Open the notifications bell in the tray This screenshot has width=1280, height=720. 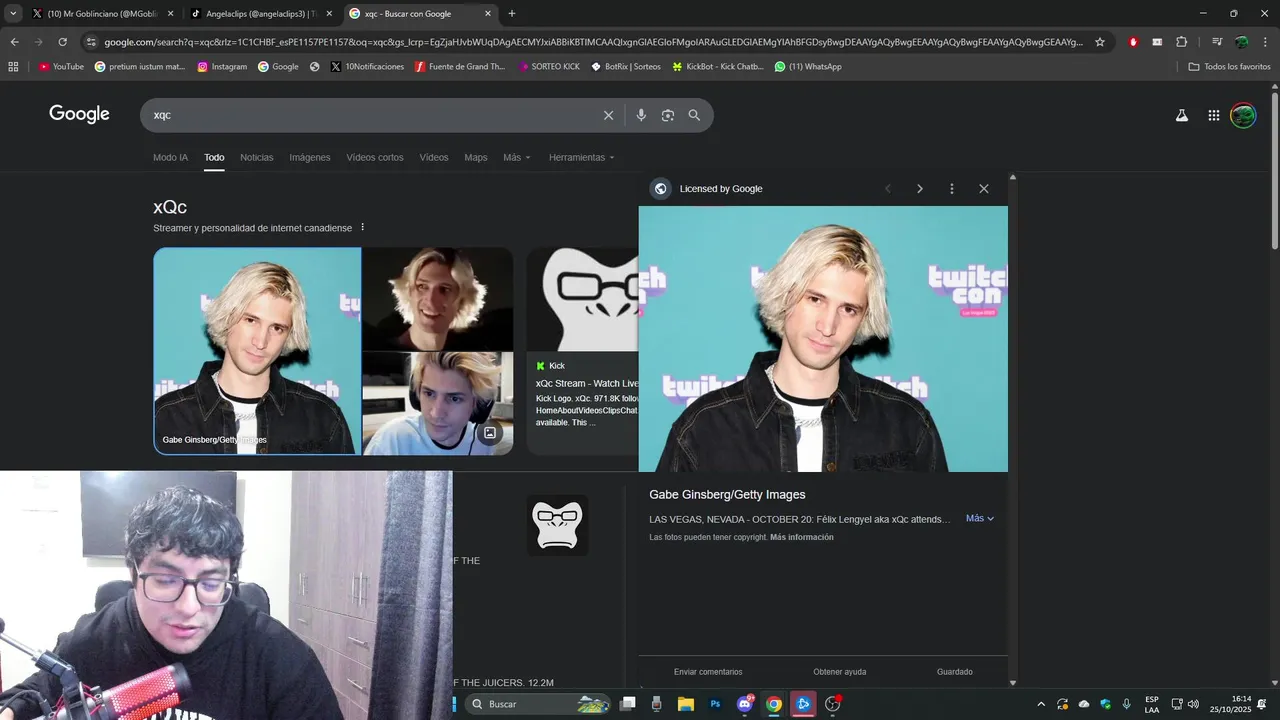click(x=1262, y=704)
